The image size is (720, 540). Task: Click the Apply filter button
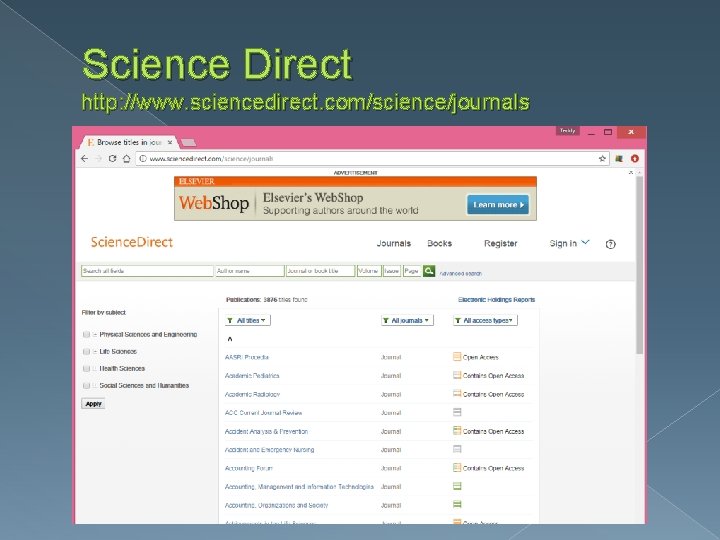click(x=93, y=404)
